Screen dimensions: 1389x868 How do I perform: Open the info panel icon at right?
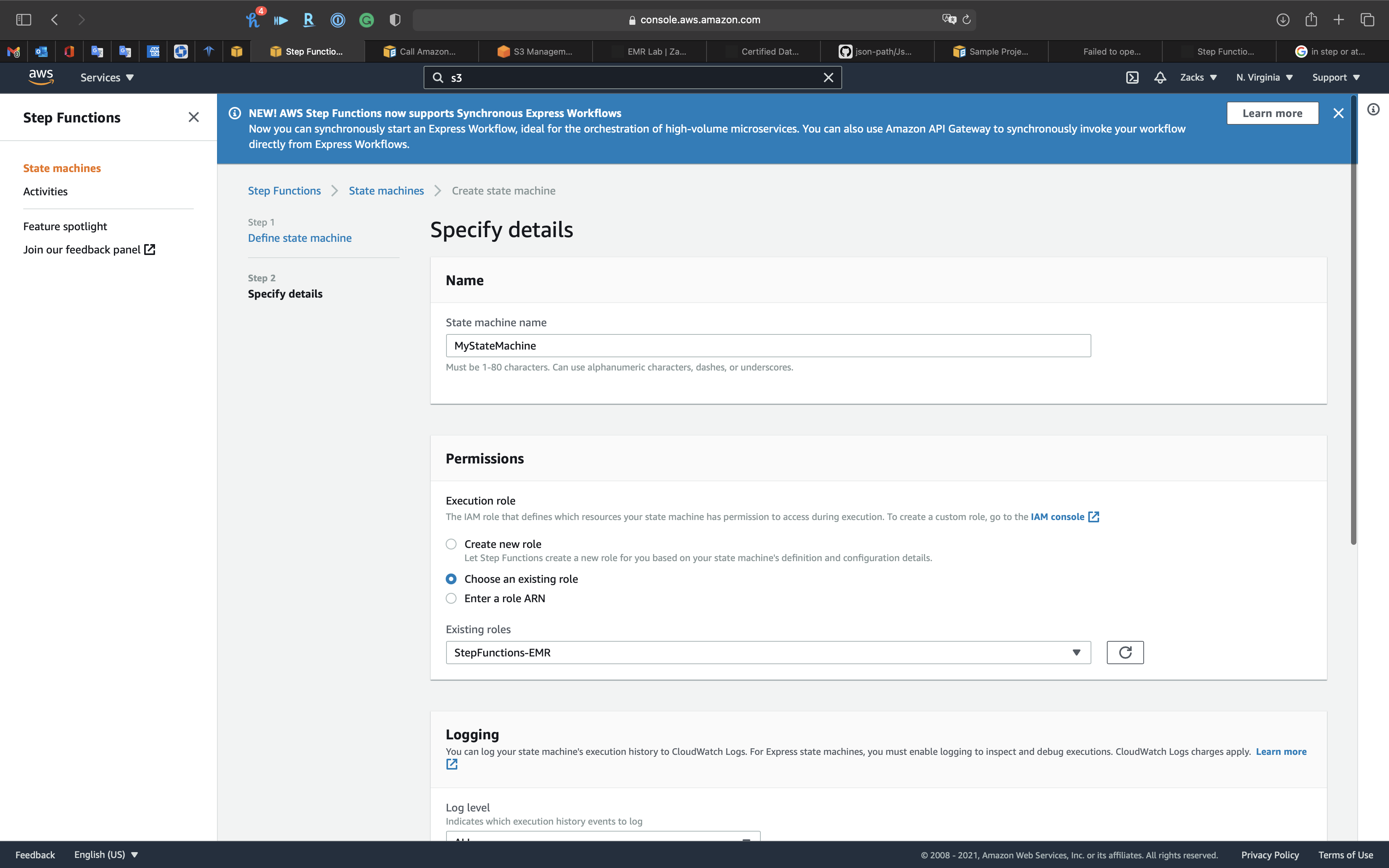coord(1373,110)
